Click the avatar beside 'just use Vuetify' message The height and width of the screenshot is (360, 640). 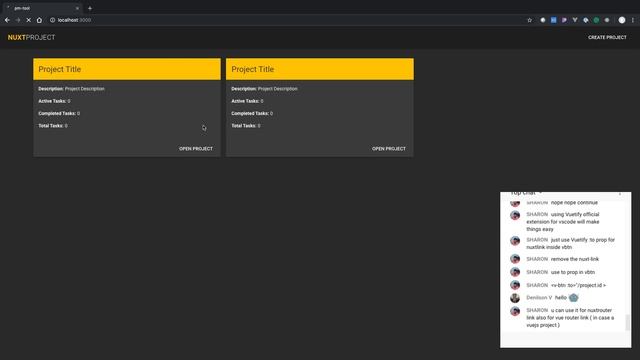[515, 240]
